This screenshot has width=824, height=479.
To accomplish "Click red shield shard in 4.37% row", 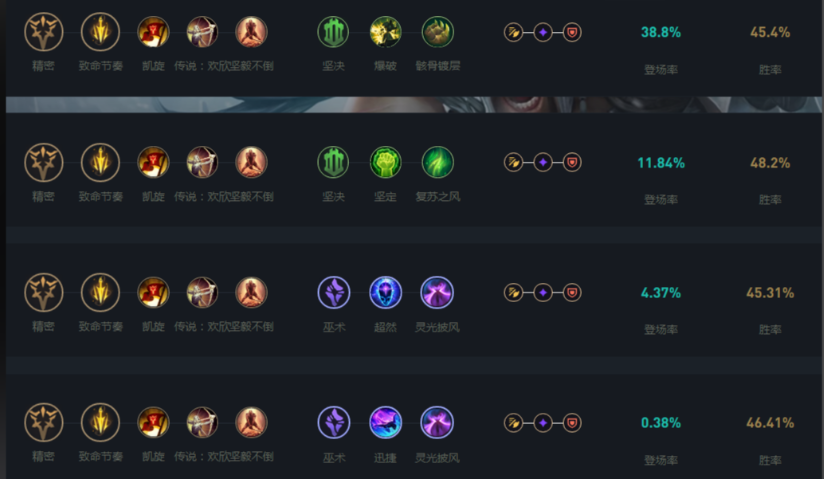I will [572, 292].
